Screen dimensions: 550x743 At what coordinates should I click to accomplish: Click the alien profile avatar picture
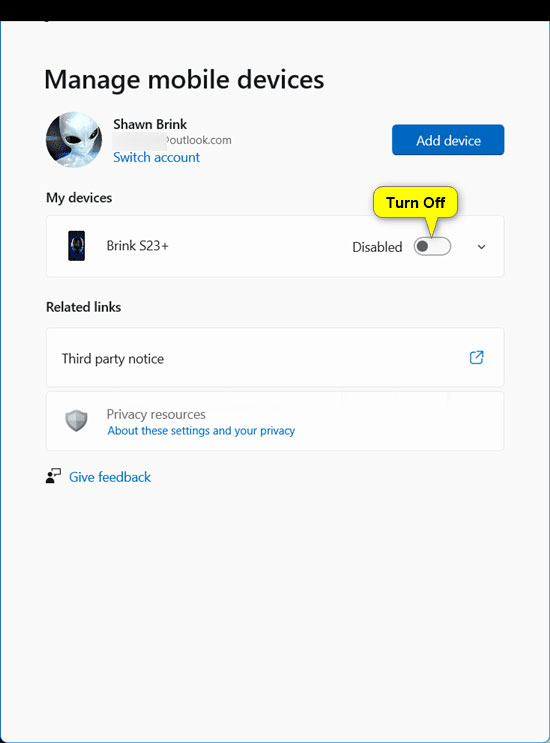point(73,140)
